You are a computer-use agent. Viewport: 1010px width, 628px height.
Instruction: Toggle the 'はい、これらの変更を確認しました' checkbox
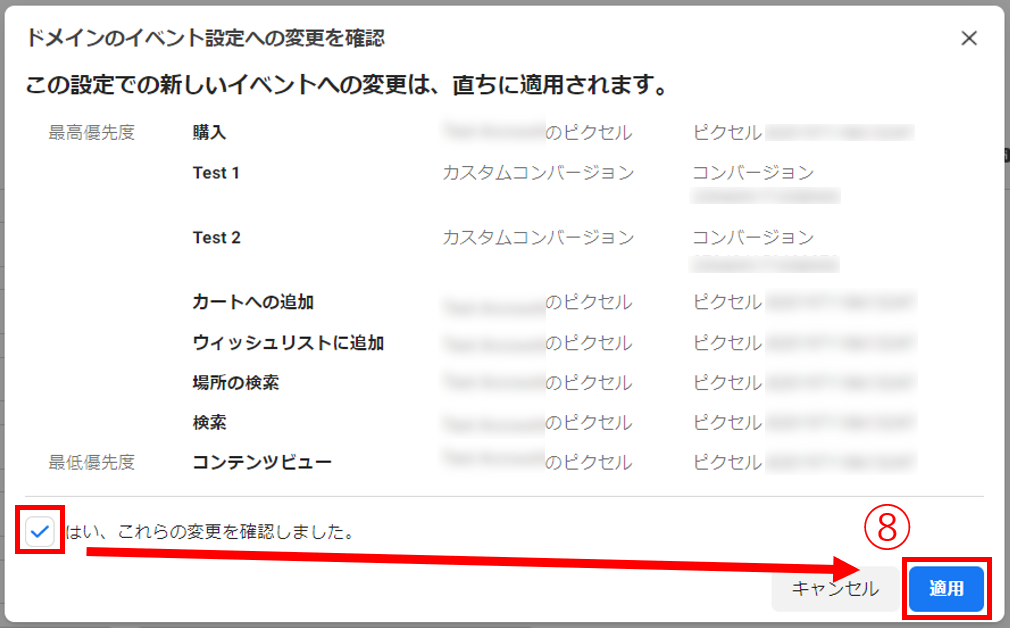click(x=40, y=532)
